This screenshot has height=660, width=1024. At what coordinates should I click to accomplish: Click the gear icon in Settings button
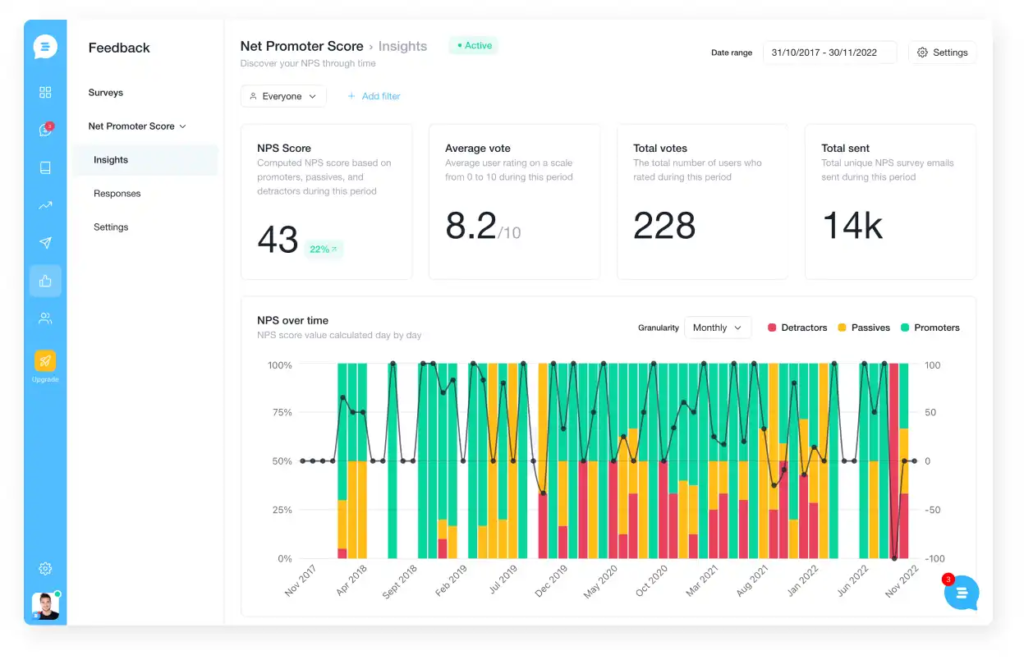point(922,52)
